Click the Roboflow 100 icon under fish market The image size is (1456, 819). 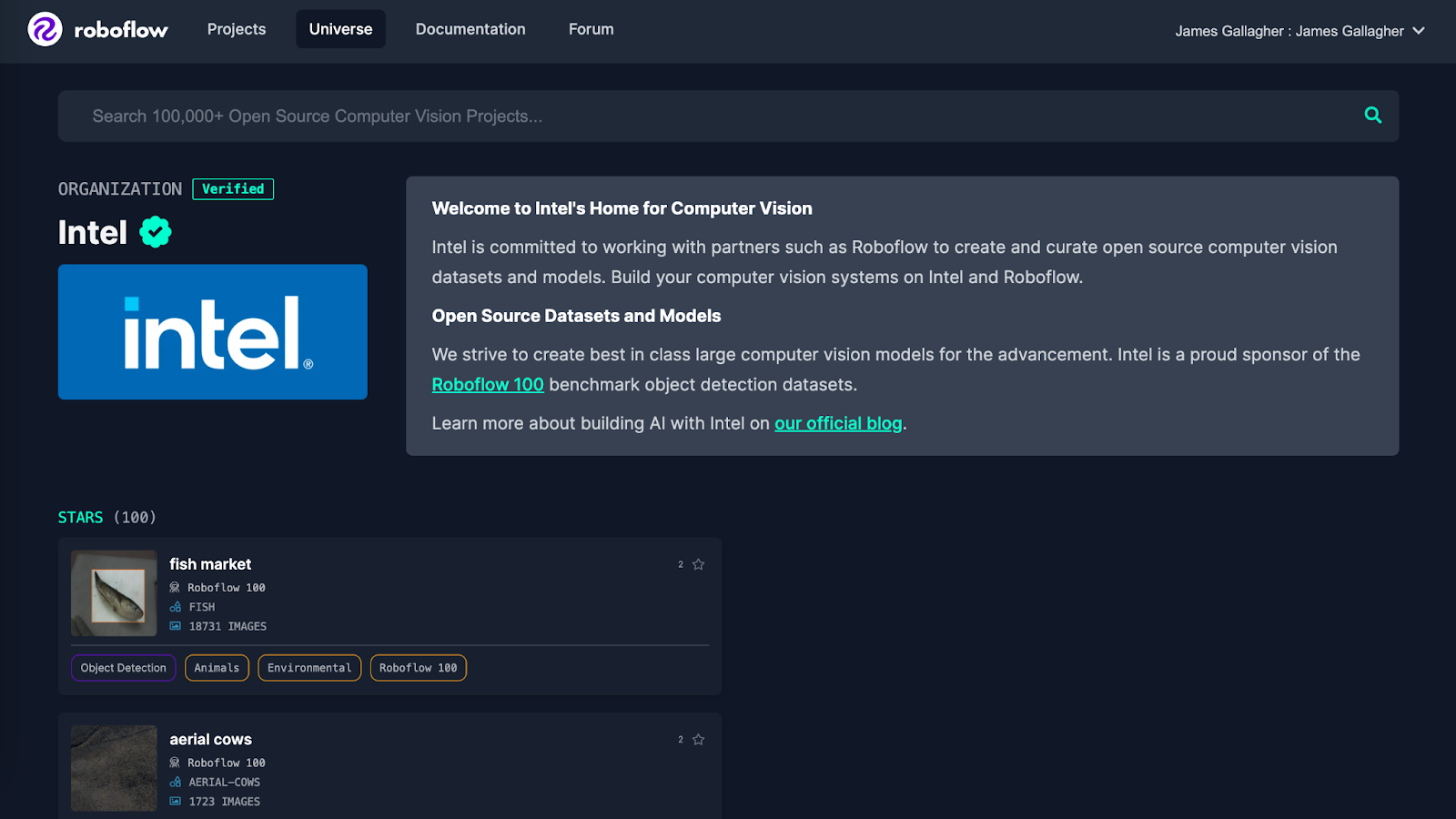[x=175, y=588]
